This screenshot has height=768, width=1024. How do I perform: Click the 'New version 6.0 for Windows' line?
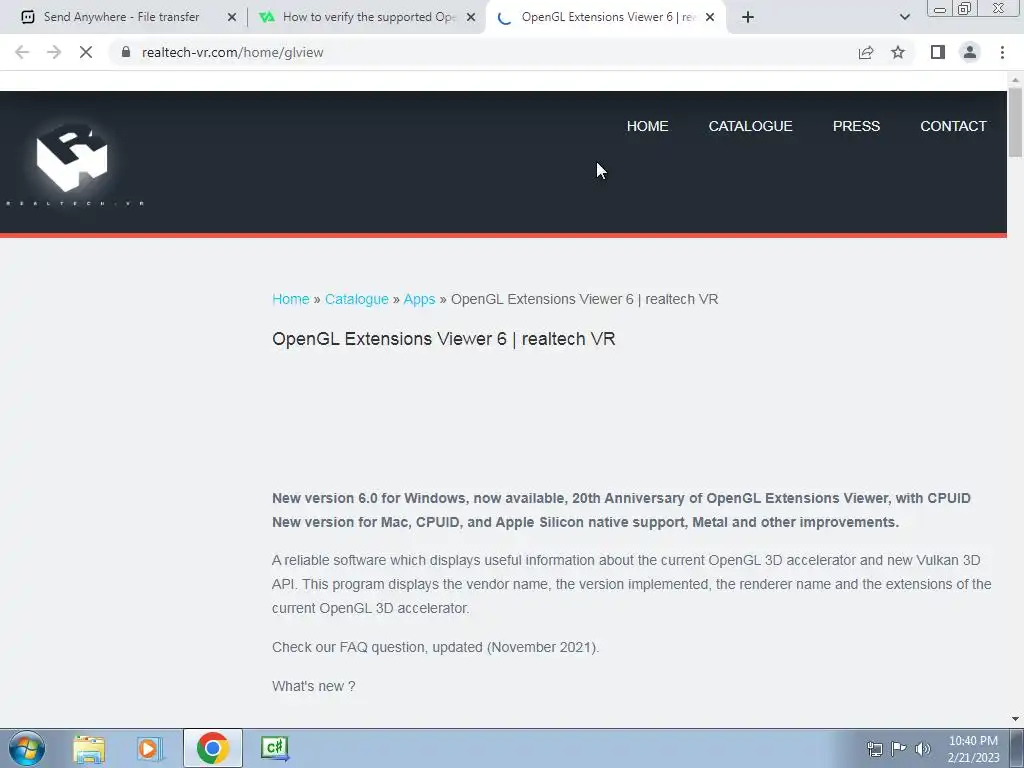tap(621, 498)
